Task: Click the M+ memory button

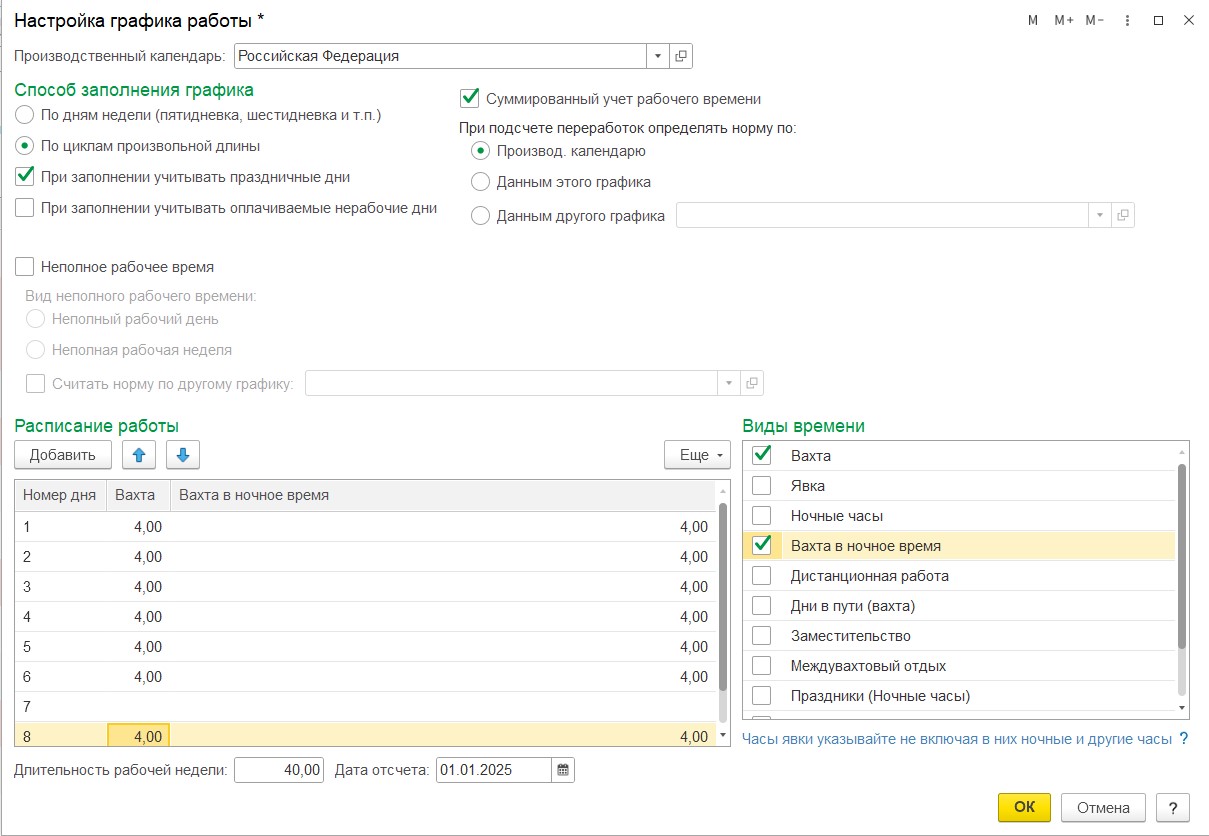Action: point(1063,21)
